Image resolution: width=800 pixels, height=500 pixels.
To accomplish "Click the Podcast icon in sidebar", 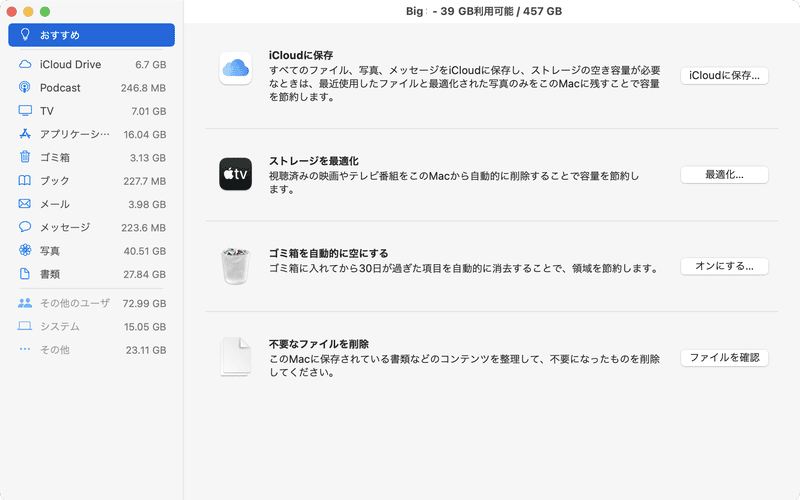I will click(x=24, y=87).
